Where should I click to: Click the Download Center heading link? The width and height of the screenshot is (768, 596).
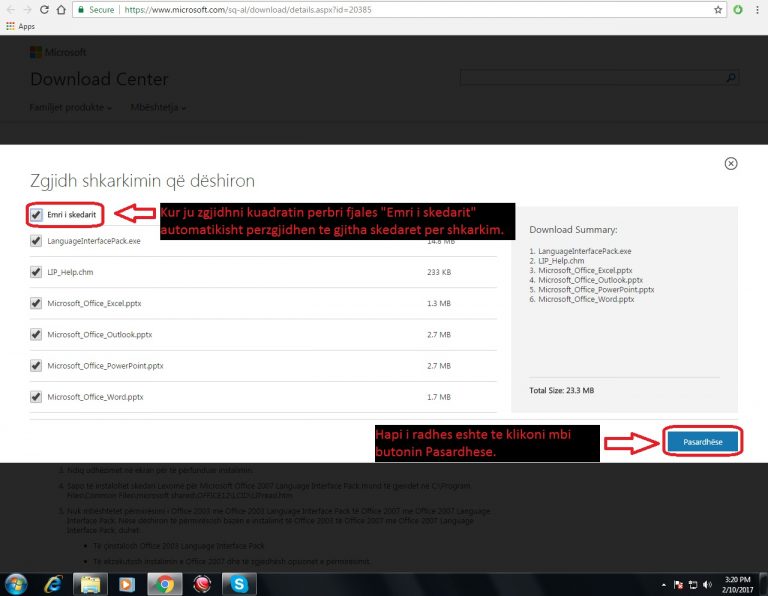click(x=99, y=79)
